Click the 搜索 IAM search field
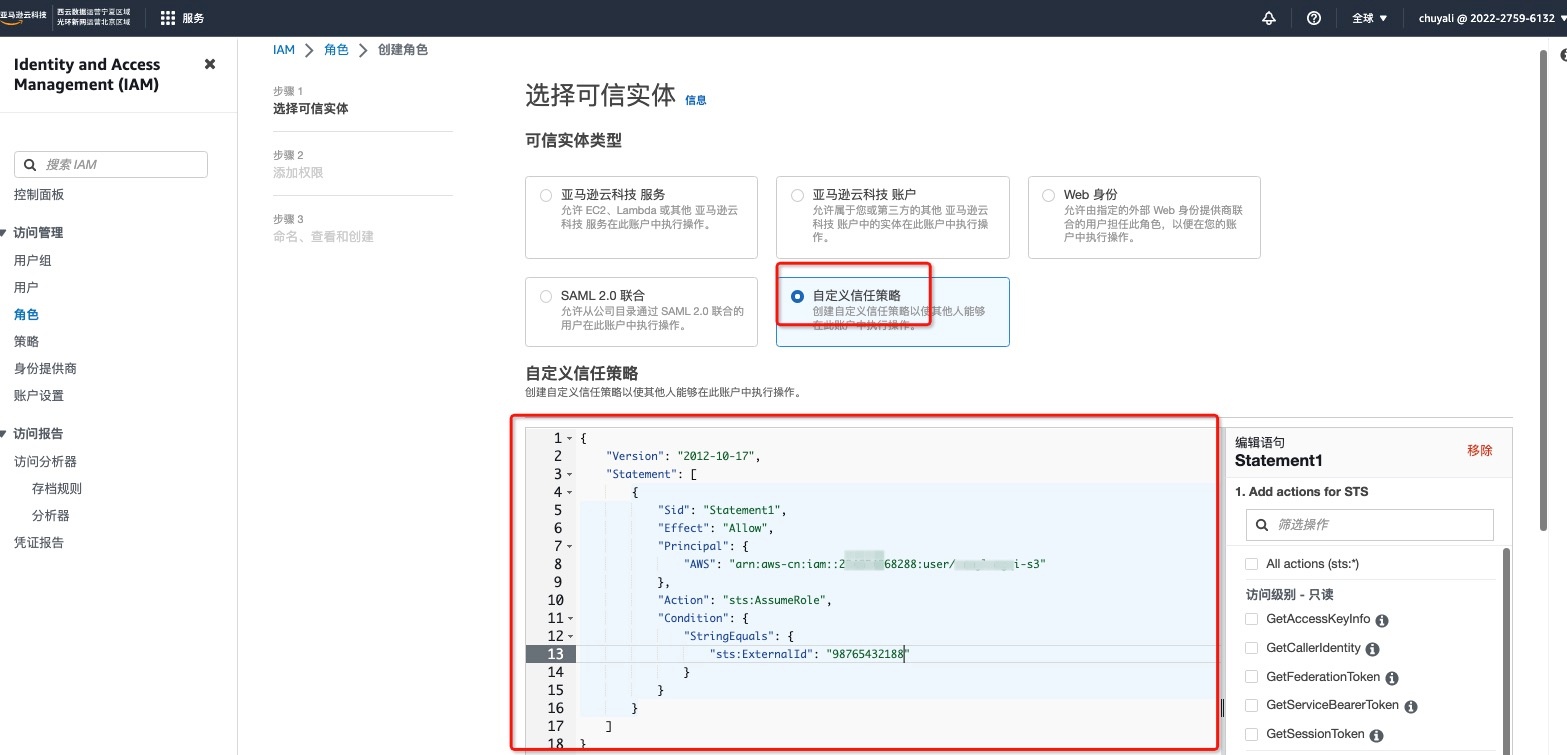1567x755 pixels. coord(111,165)
